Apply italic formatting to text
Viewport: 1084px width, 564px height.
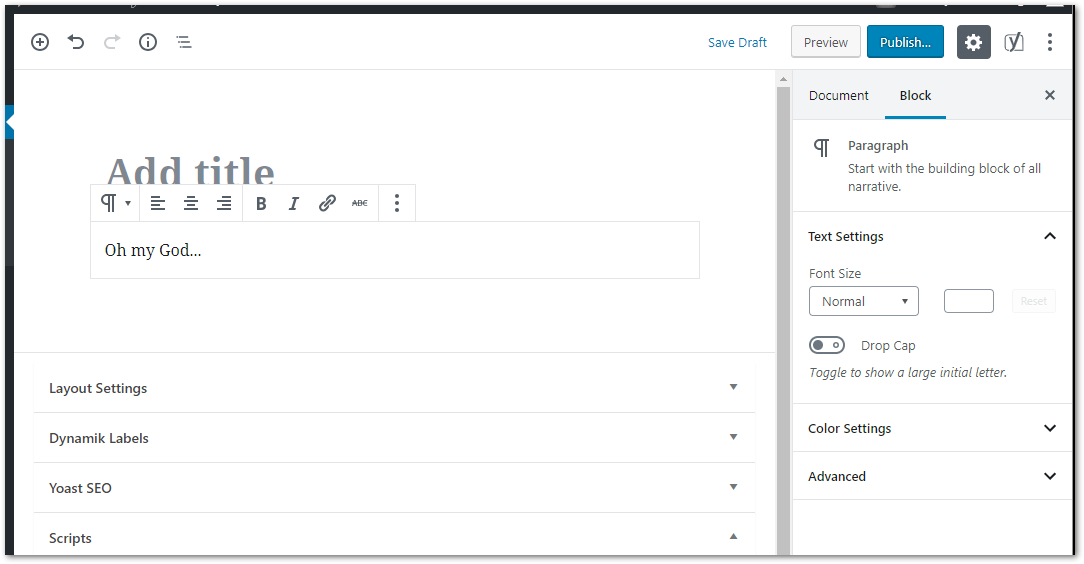coord(294,203)
